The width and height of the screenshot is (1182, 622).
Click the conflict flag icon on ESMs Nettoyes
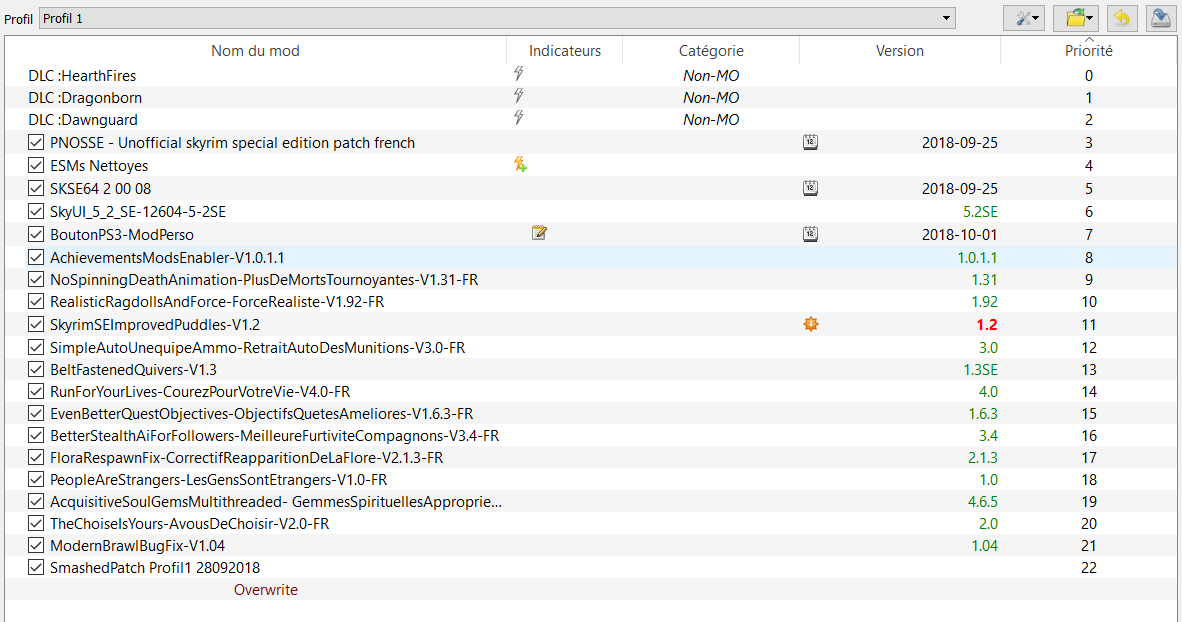click(520, 164)
